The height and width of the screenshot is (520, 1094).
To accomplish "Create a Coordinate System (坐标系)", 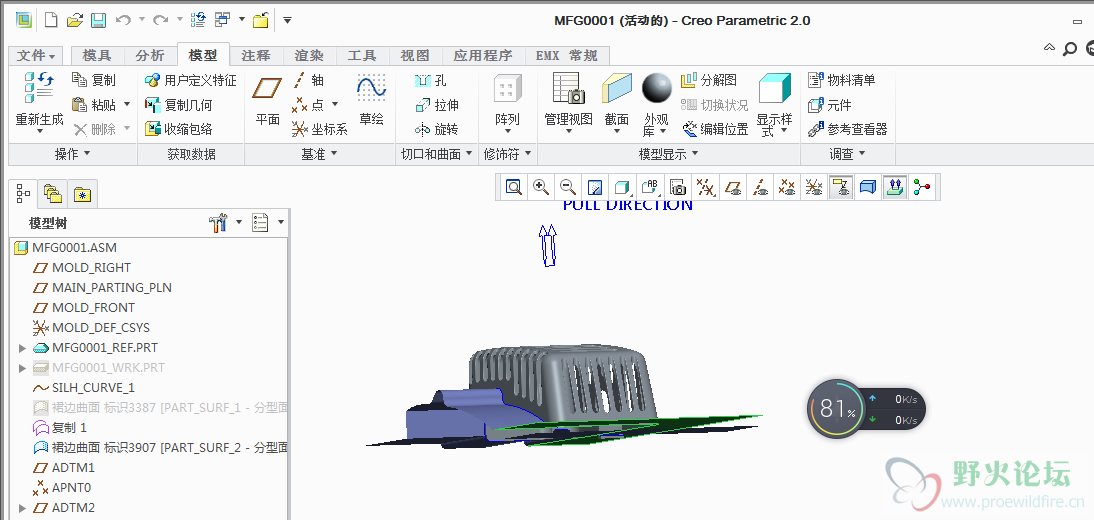I will (x=320, y=129).
